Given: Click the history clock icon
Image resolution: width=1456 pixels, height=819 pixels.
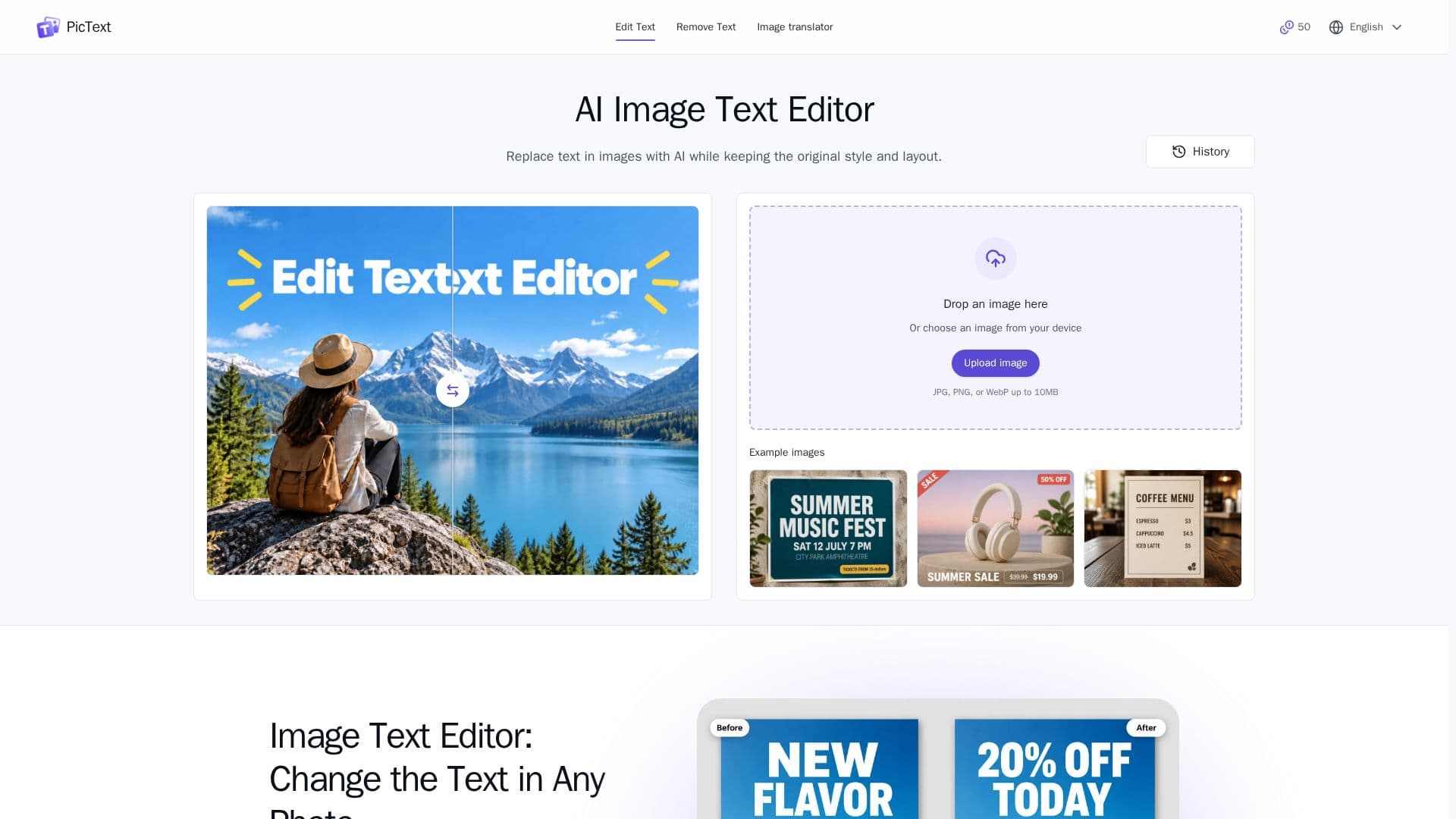Looking at the screenshot, I should tap(1178, 152).
